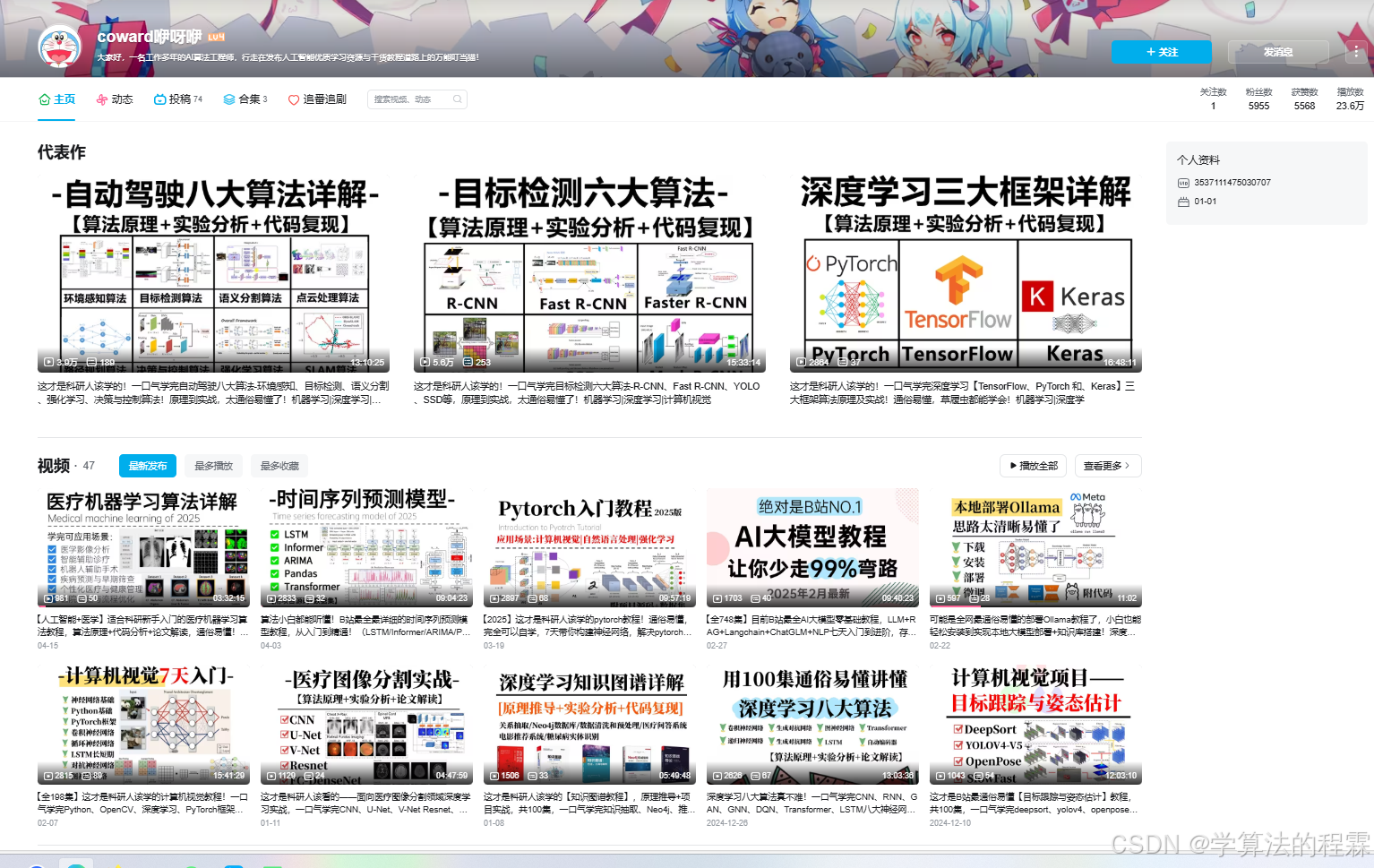This screenshot has height=868, width=1374.
Task: Click the 代表作 section heading
Action: (62, 152)
